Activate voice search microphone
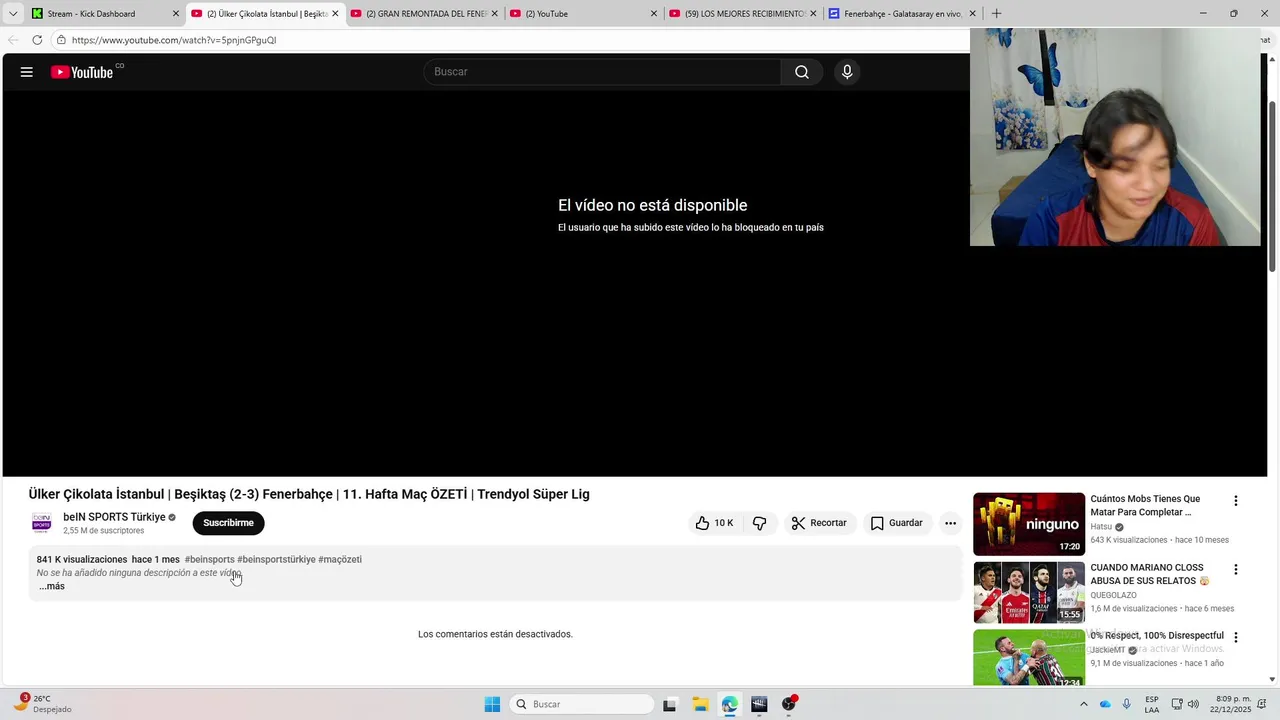This screenshot has width=1280, height=720. tap(847, 72)
